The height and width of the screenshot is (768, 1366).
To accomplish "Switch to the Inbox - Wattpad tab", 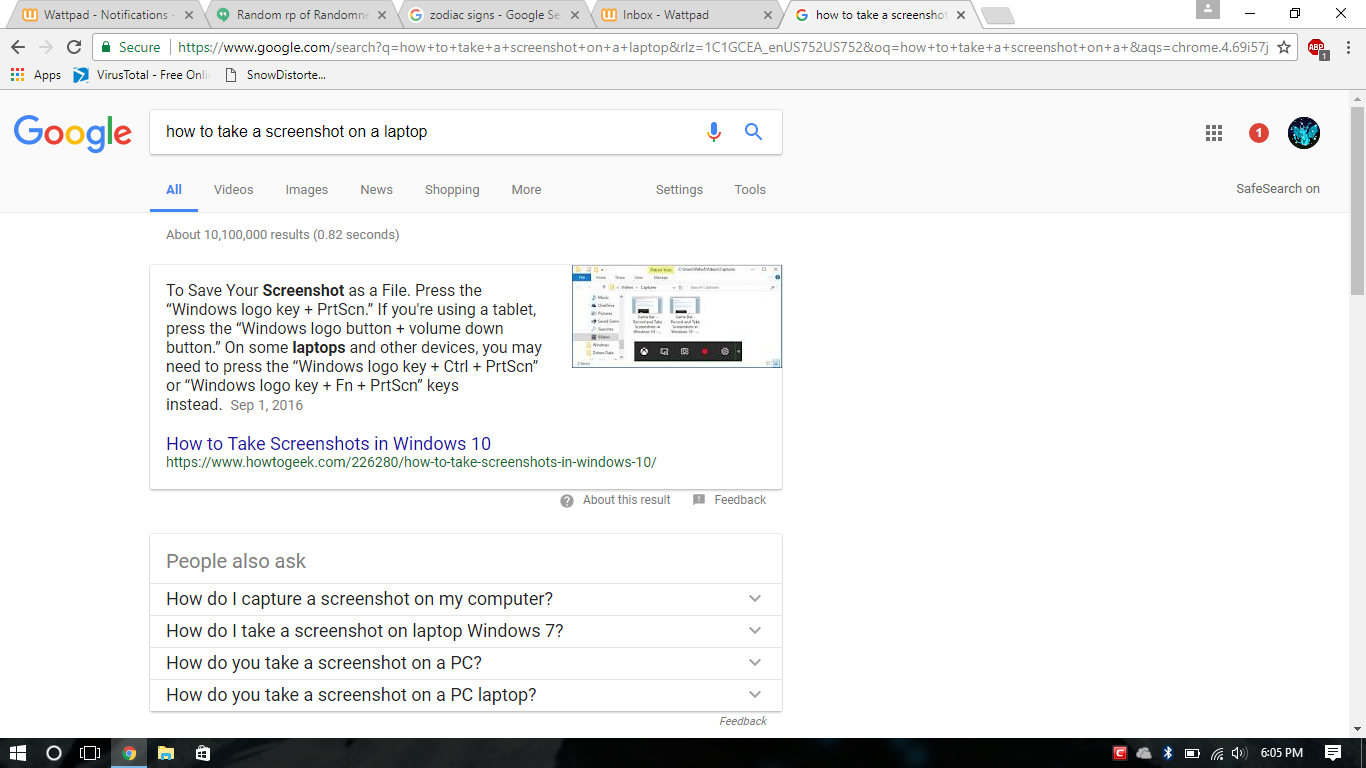I will pos(686,15).
